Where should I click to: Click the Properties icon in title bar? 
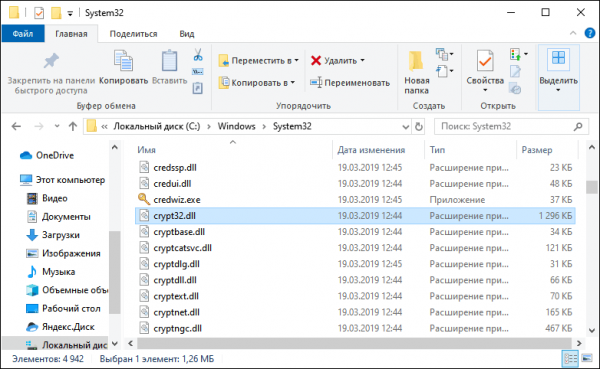pyautogui.click(x=39, y=13)
